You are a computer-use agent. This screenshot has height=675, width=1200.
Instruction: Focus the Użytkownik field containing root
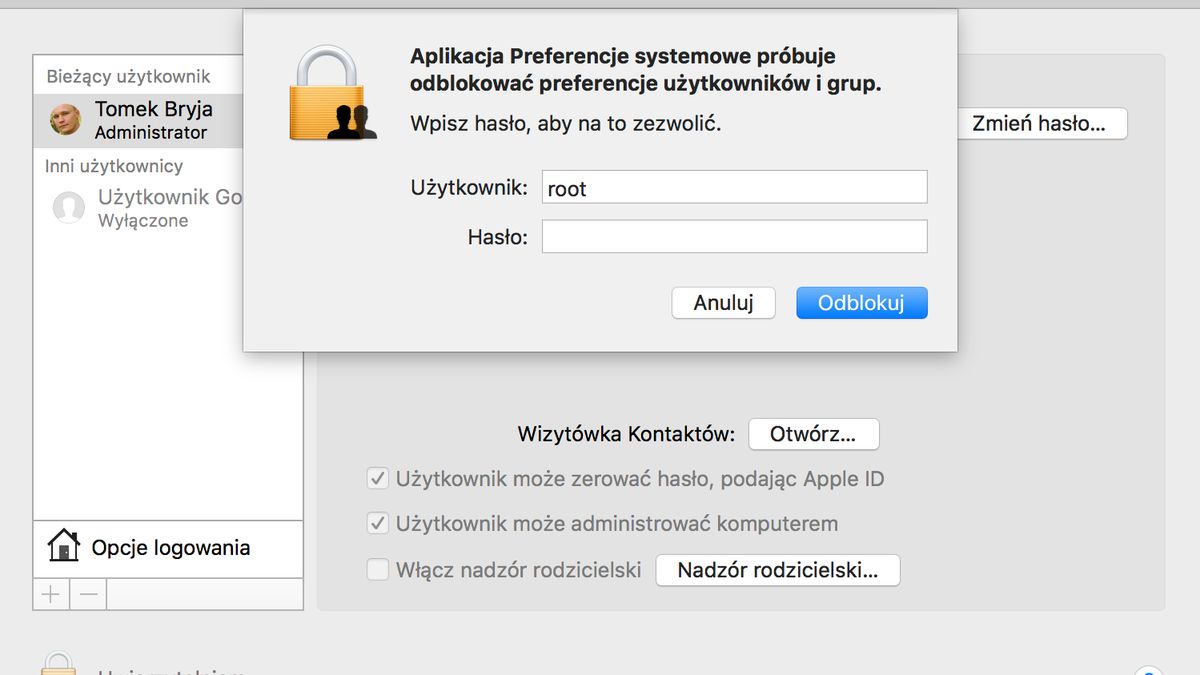point(735,188)
